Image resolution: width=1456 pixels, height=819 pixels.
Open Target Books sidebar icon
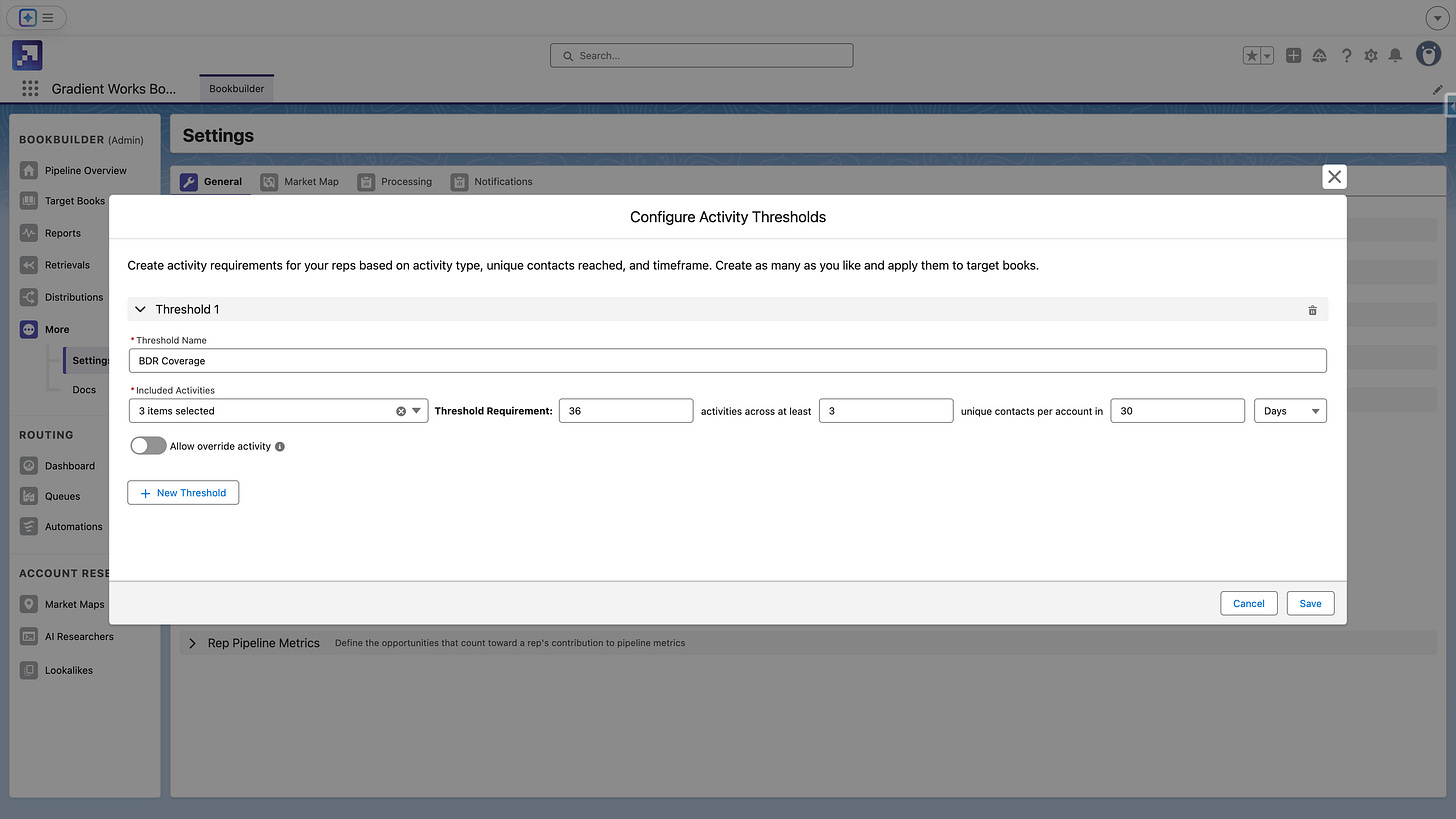click(29, 201)
